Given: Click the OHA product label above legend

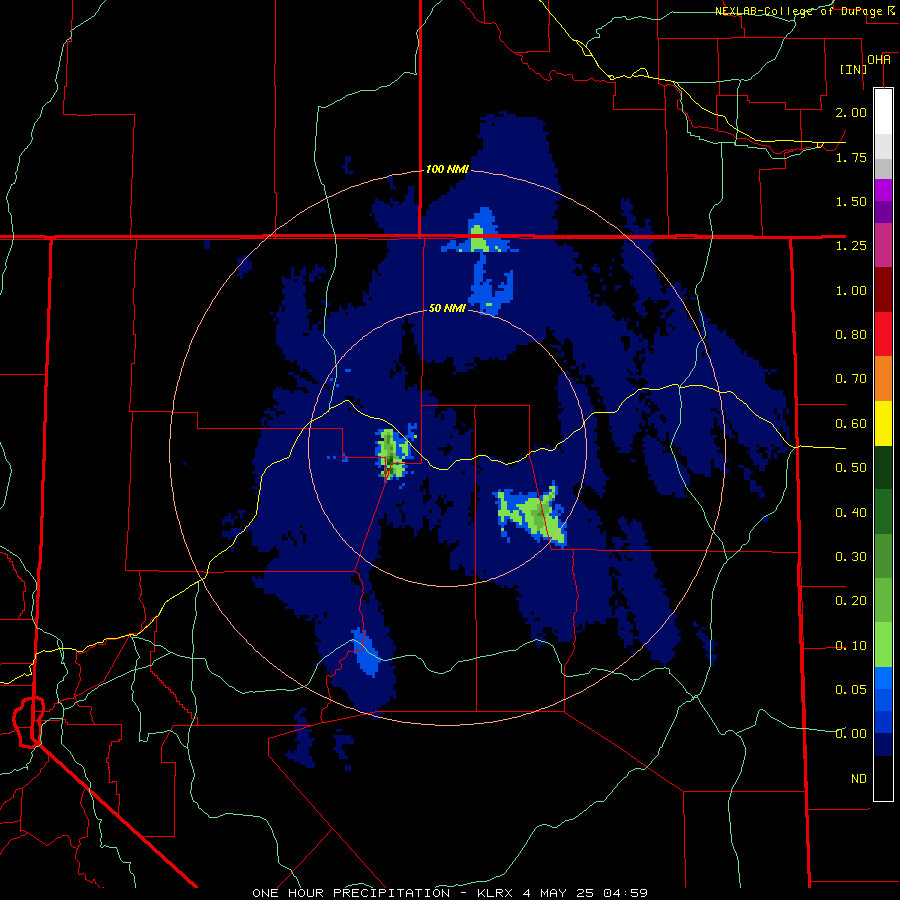Looking at the screenshot, I should pos(879,60).
